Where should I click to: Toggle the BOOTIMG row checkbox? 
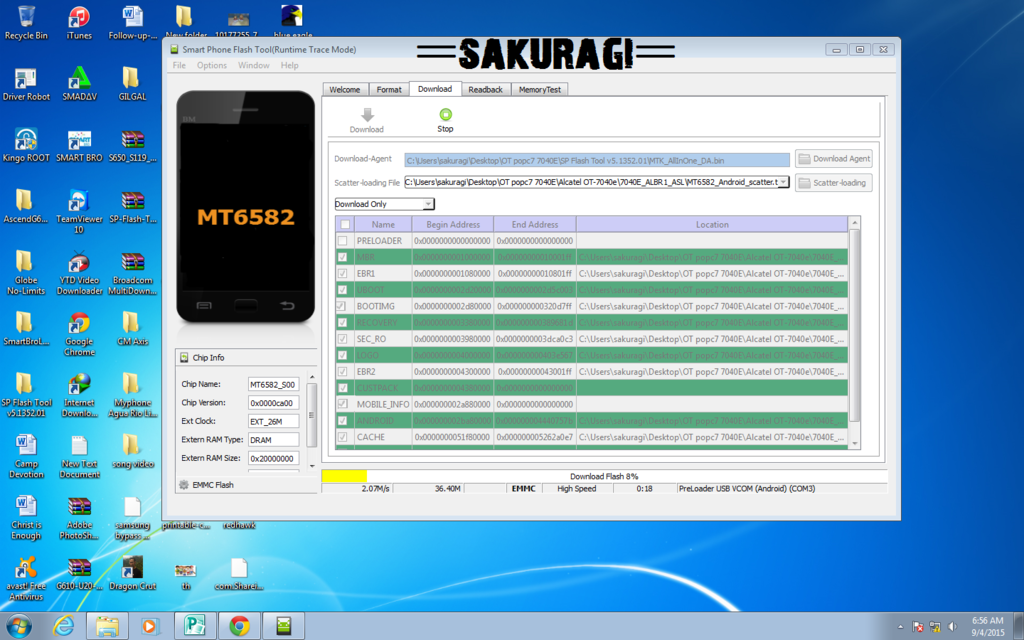coord(343,306)
